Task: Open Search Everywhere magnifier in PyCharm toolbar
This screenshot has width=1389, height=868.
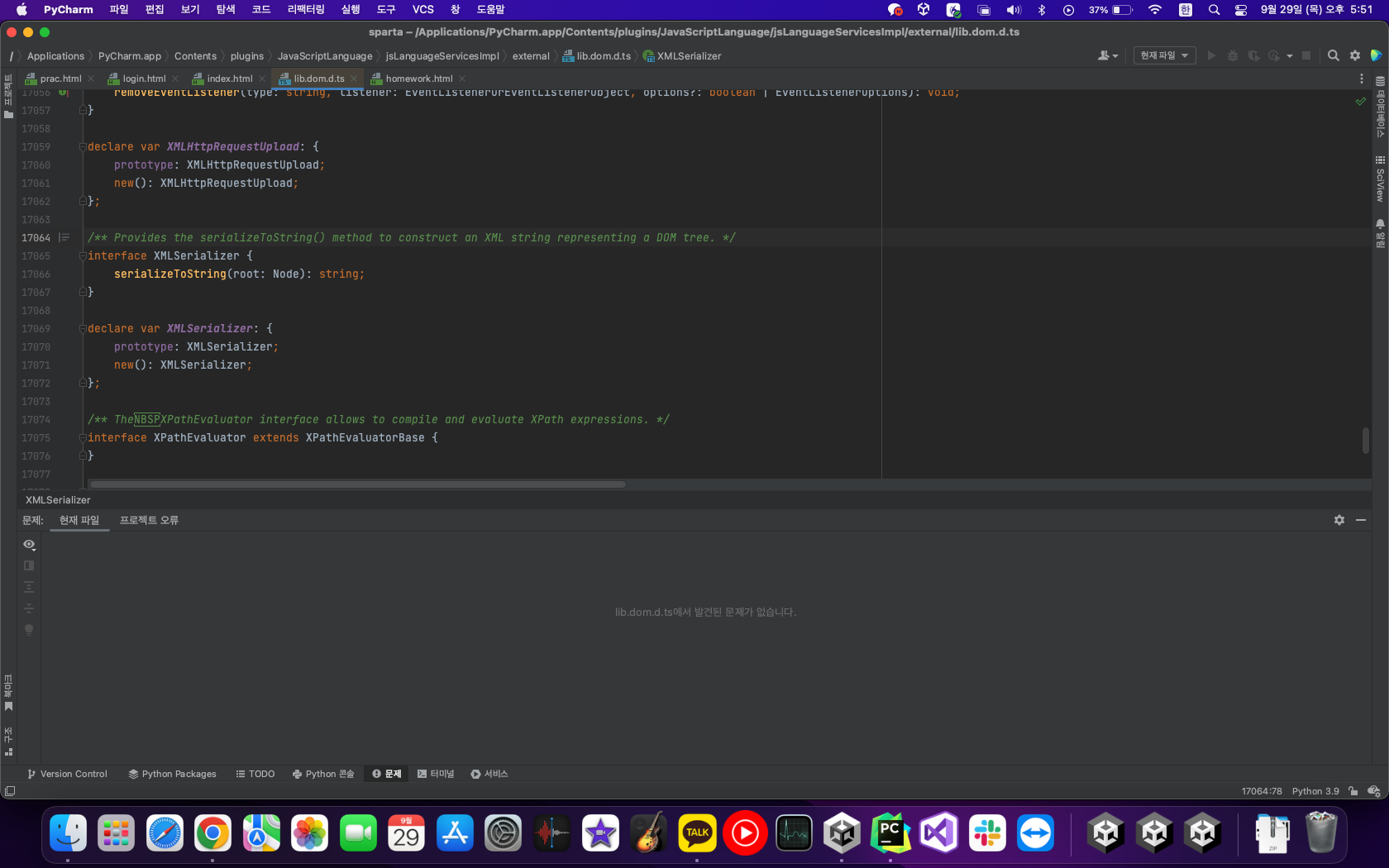Action: [x=1334, y=55]
